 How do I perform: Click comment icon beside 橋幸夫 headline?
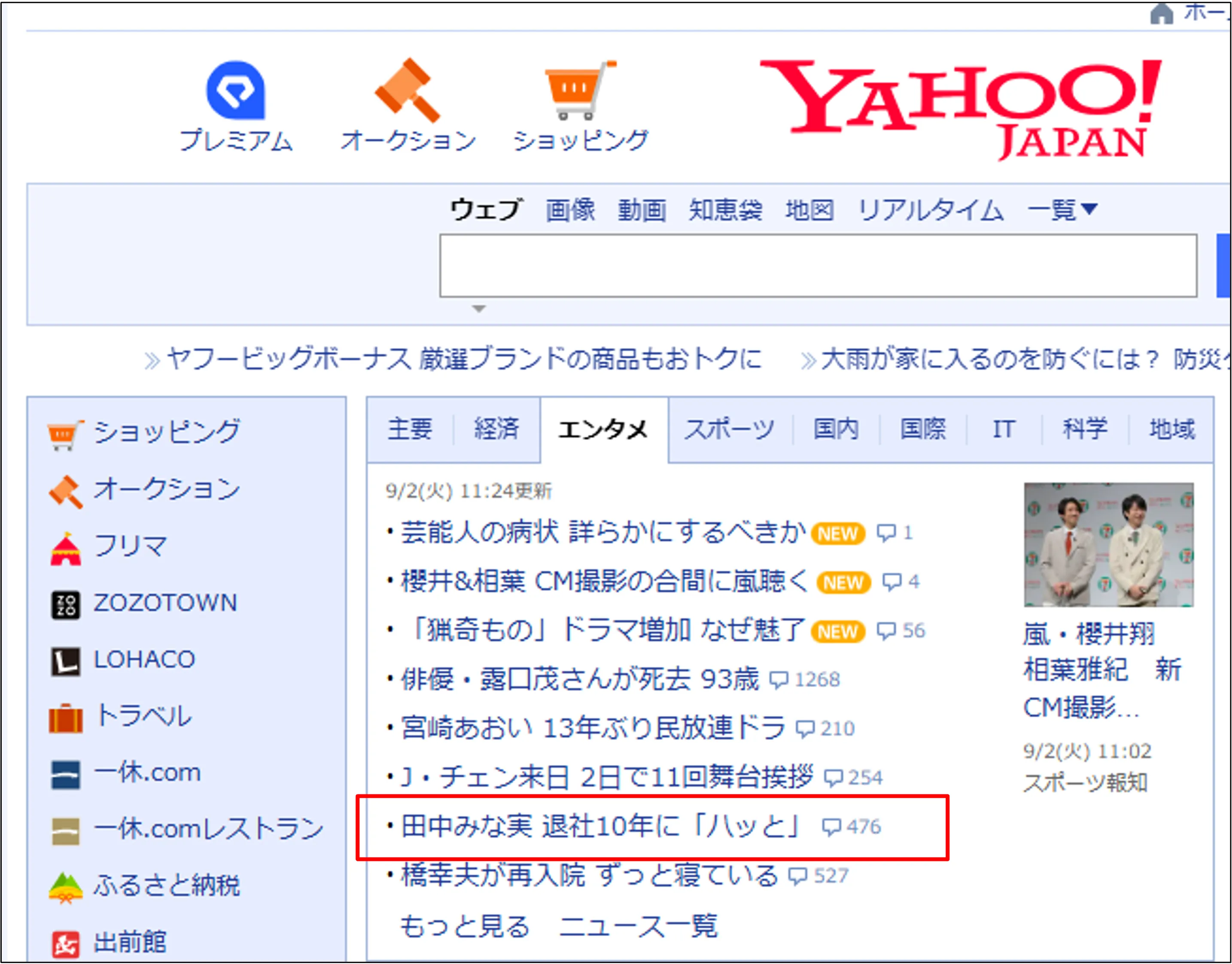coord(798,876)
